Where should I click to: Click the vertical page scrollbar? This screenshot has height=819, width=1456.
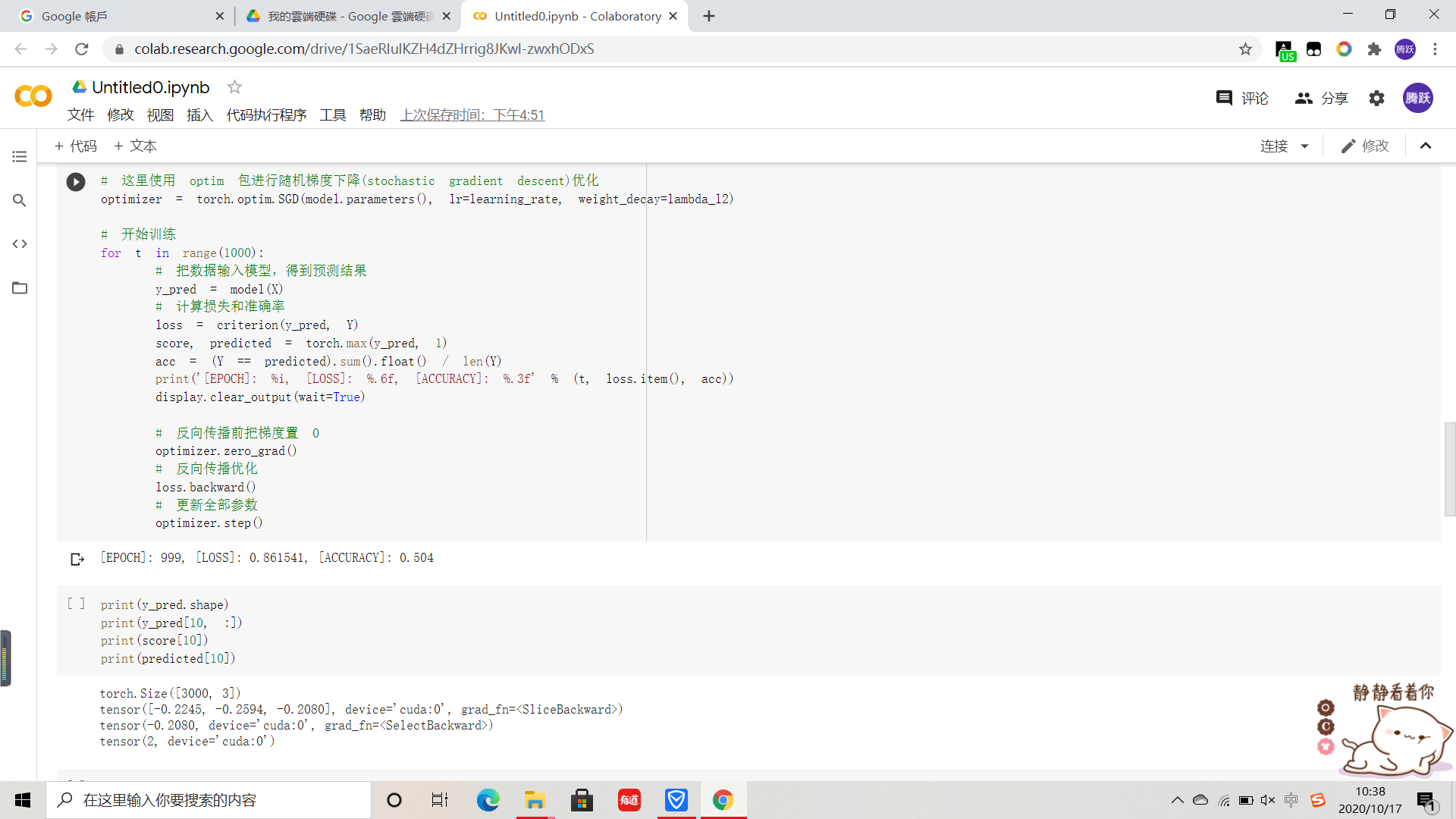point(1450,469)
